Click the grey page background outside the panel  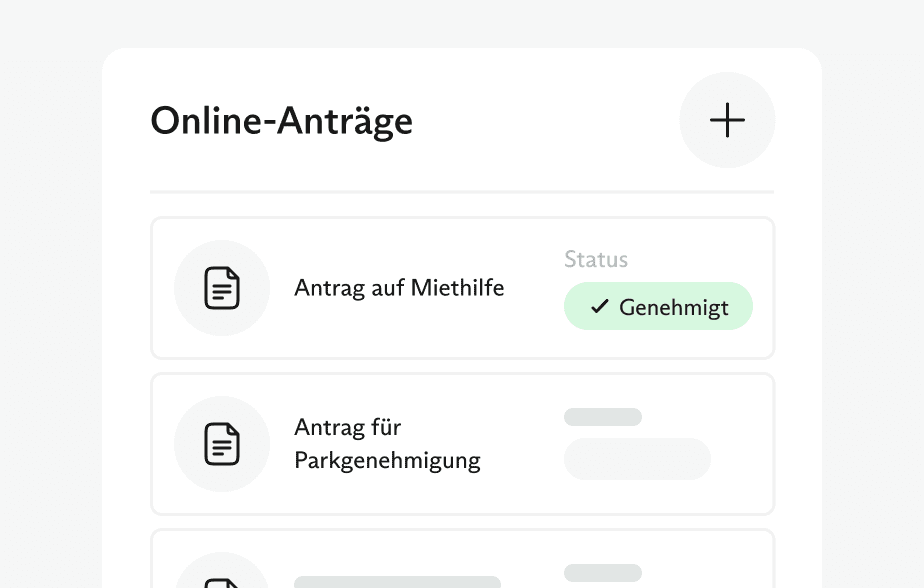click(50, 300)
